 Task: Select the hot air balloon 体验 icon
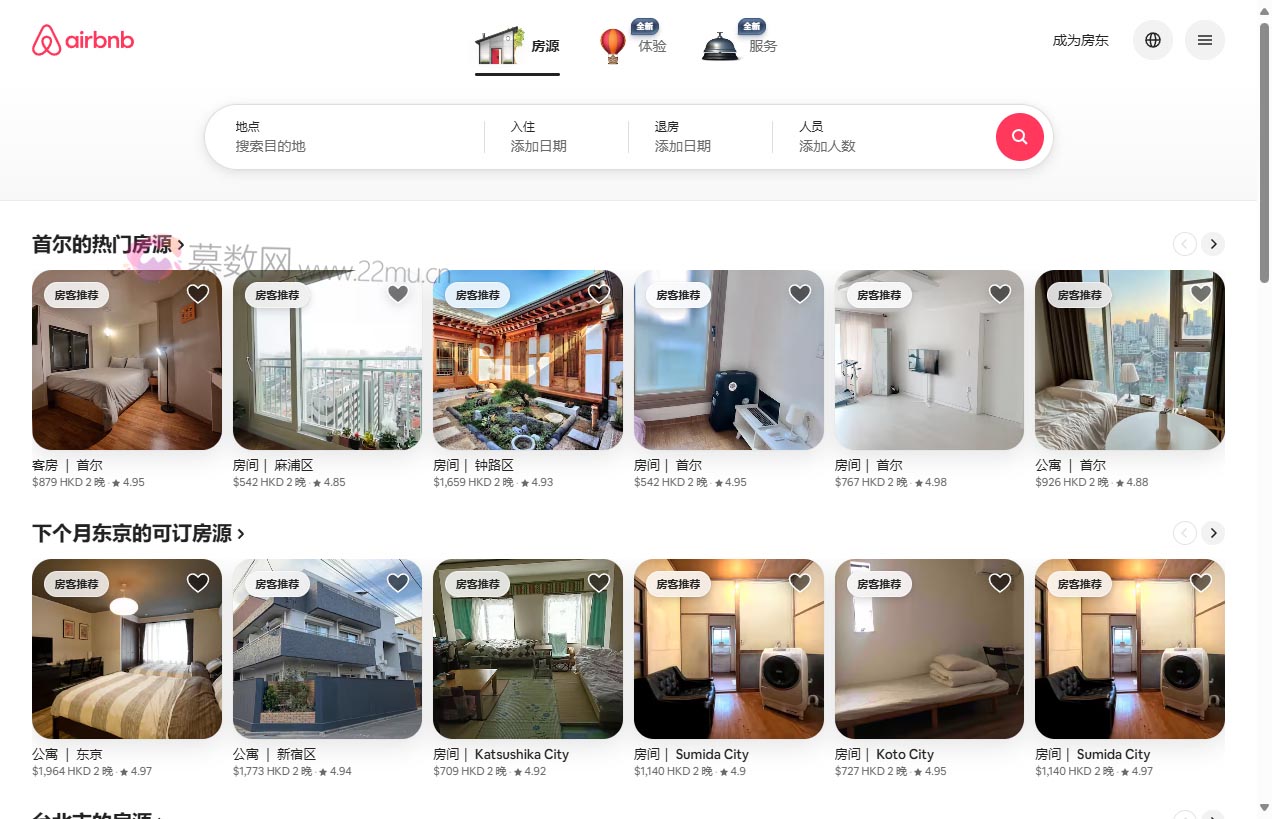tap(613, 45)
